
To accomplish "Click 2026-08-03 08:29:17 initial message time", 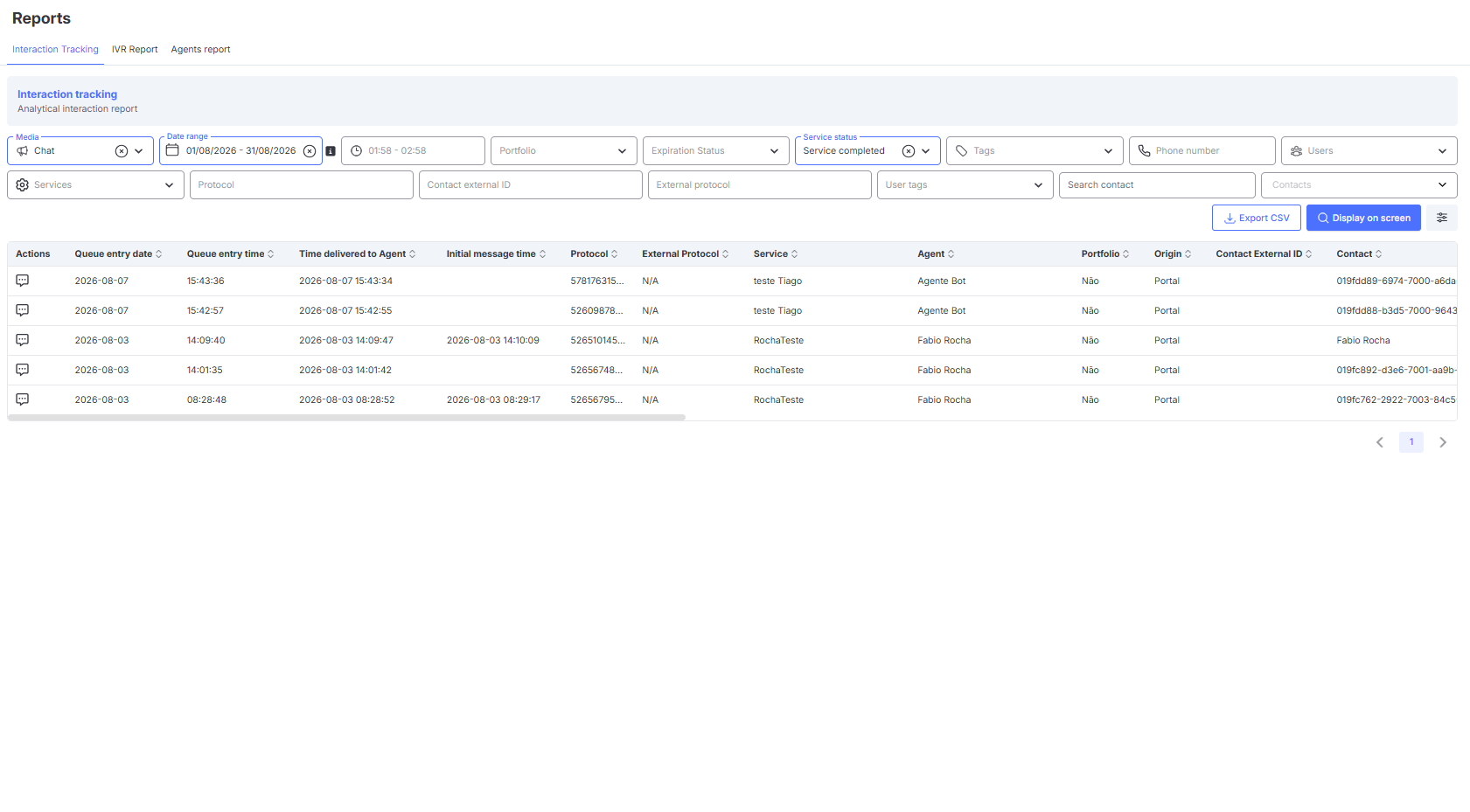I will coord(493,400).
